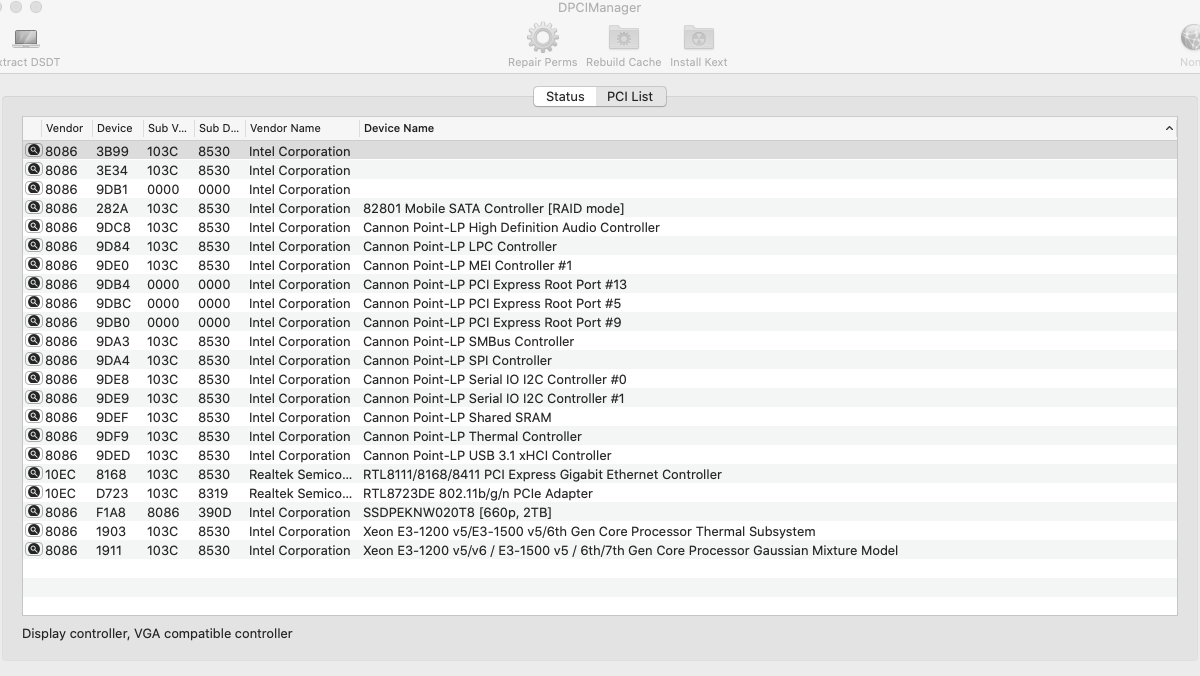Viewport: 1200px width, 676px height.
Task: Click device ID cell 'F1A8'
Action: 112,512
